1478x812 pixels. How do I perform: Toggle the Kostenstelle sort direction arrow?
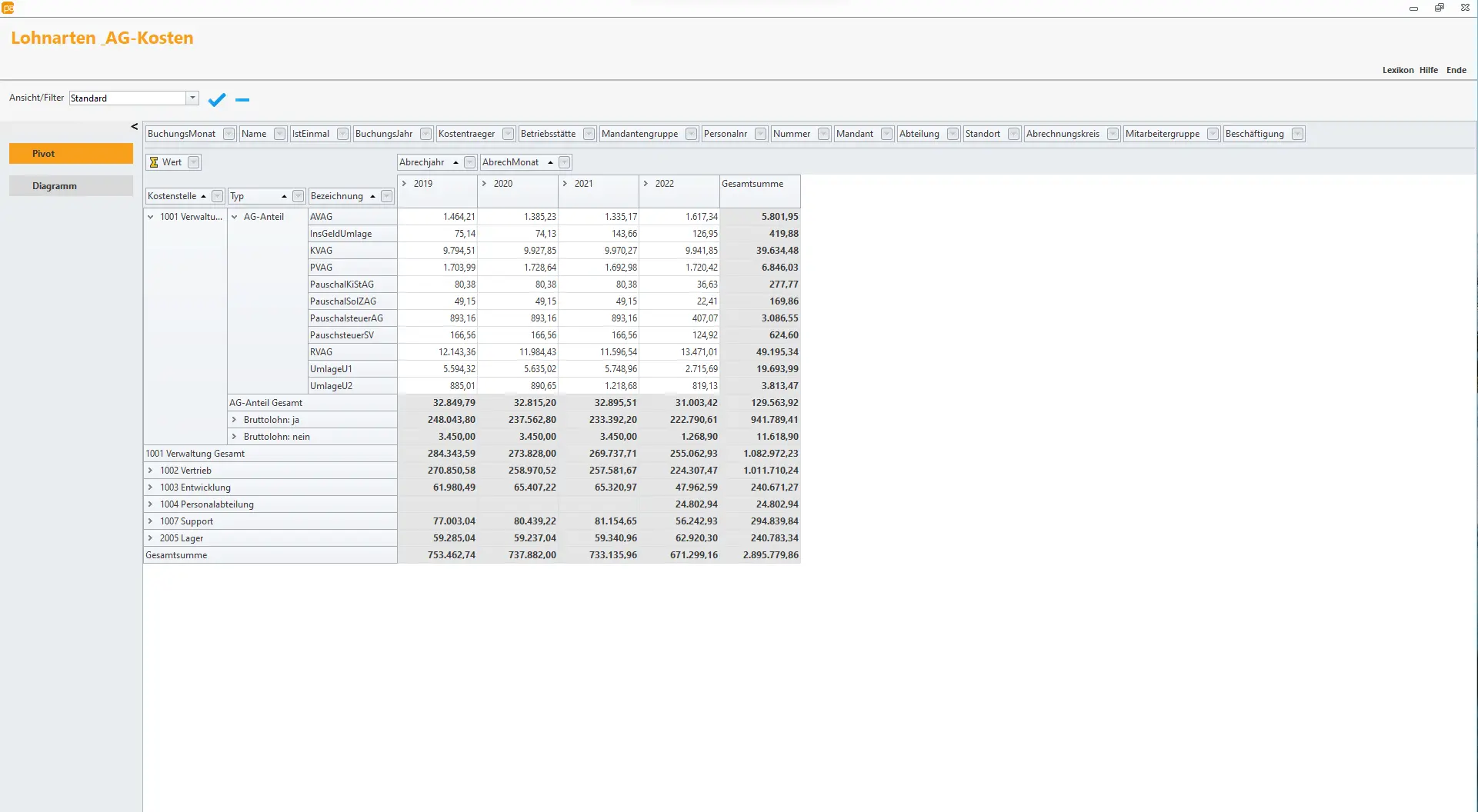pyautogui.click(x=205, y=196)
